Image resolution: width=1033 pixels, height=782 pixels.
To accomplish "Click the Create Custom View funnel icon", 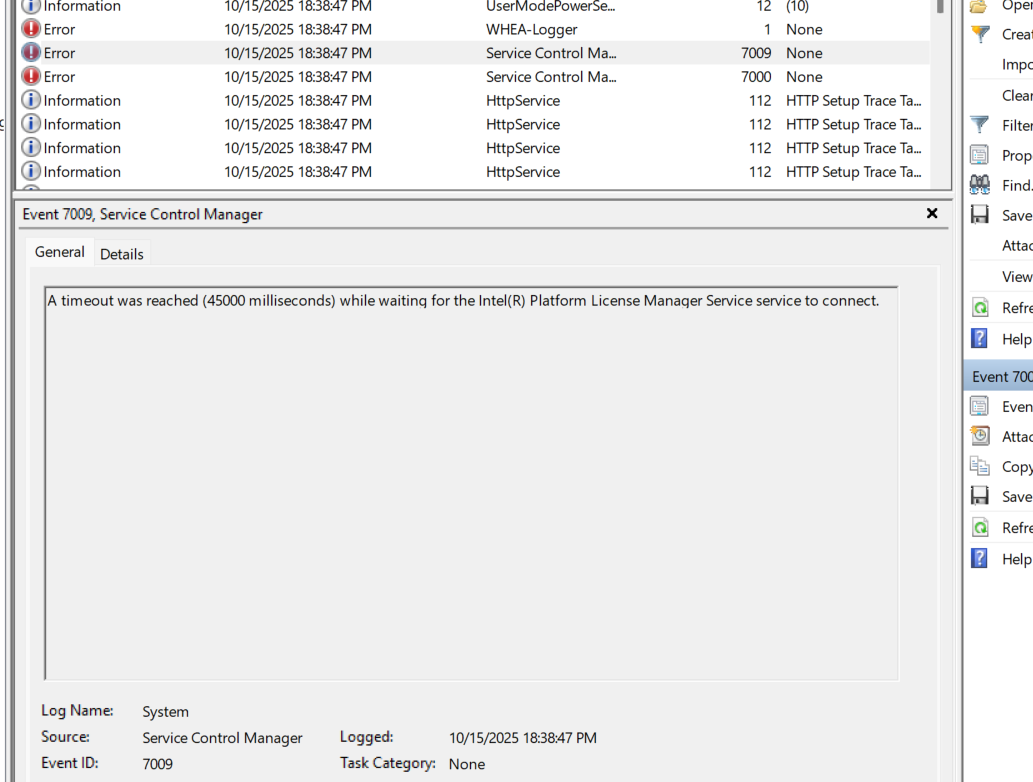I will [980, 34].
